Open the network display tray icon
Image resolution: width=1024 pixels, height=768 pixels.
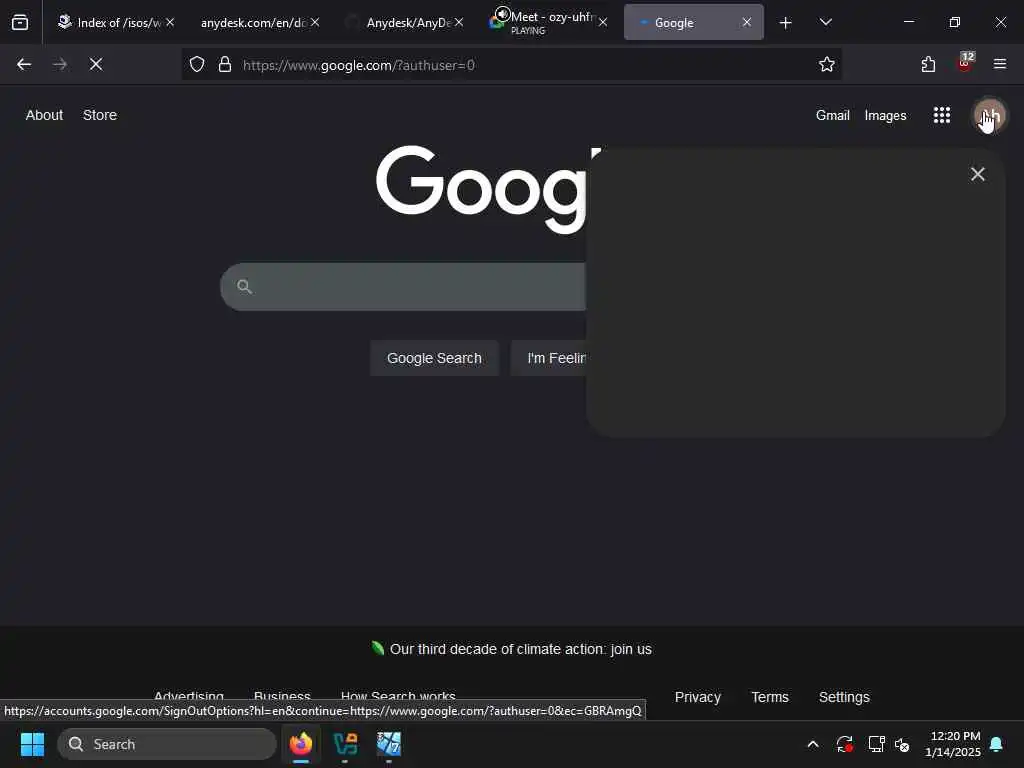click(876, 744)
